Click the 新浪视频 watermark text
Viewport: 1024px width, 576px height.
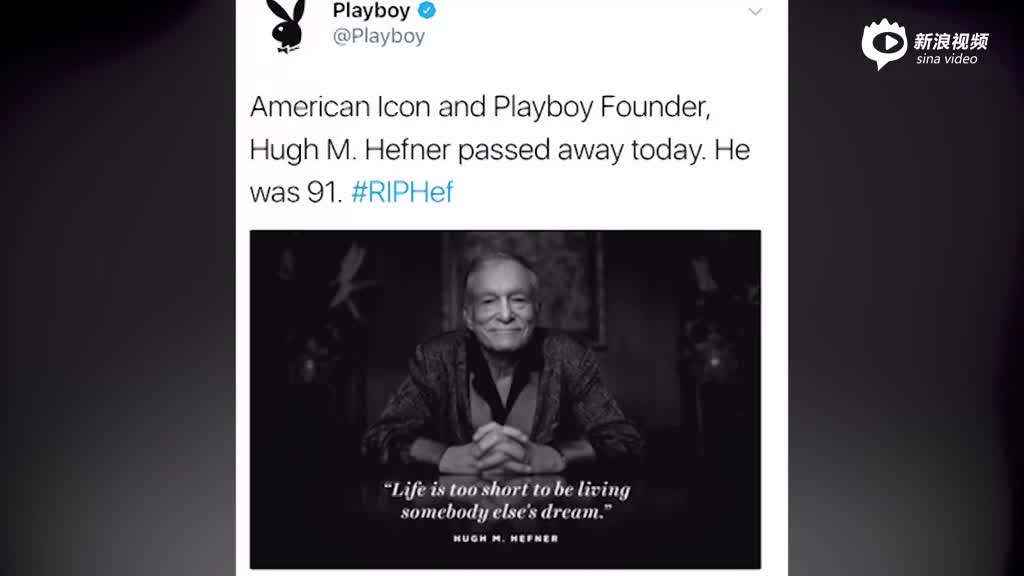[951, 41]
